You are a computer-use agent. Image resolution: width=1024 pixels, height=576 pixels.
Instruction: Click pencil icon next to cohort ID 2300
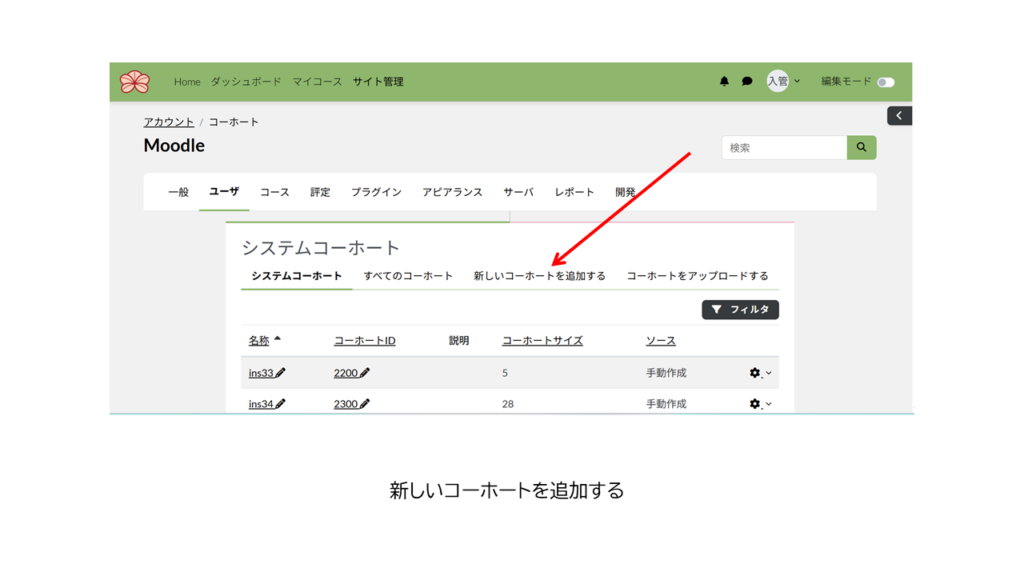pyautogui.click(x=365, y=404)
